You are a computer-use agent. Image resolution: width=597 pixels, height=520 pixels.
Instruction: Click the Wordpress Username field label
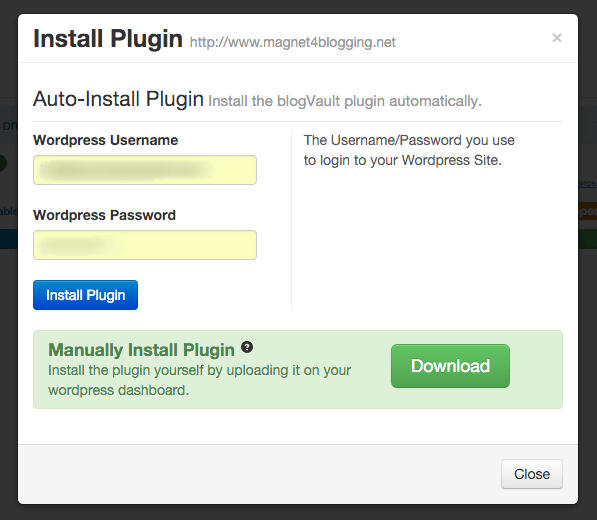(105, 140)
